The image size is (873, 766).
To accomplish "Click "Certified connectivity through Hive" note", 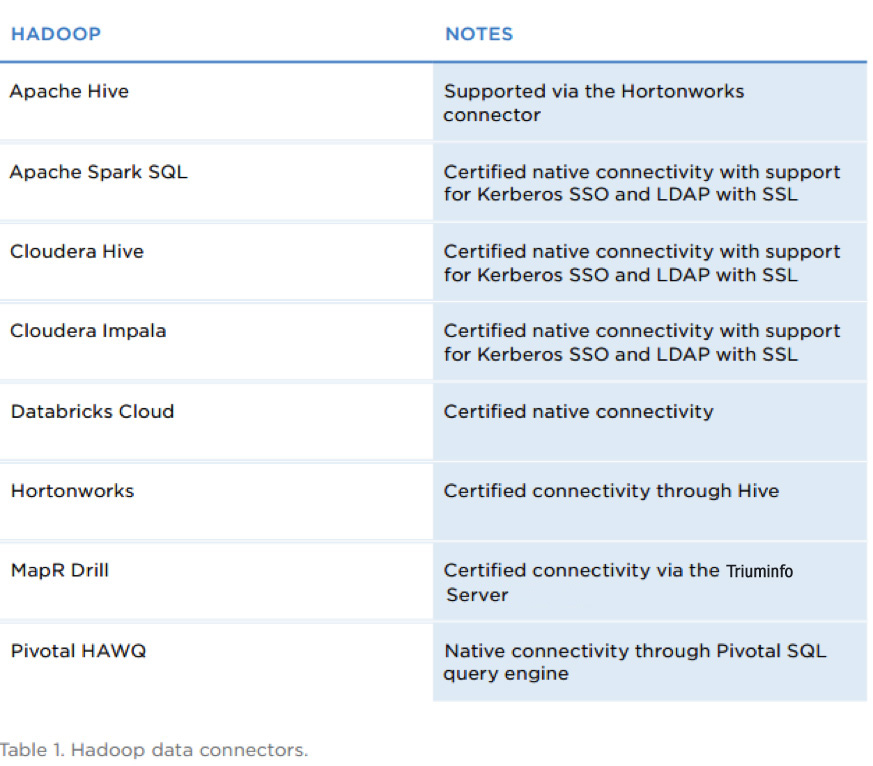I will (611, 491).
